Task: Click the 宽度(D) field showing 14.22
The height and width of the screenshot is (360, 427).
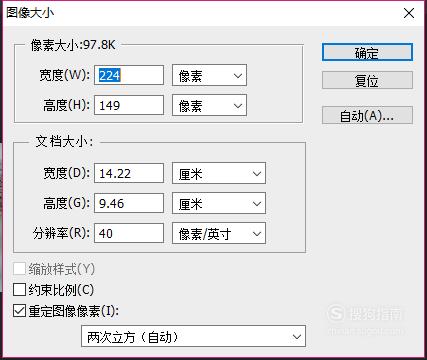Action: click(129, 173)
